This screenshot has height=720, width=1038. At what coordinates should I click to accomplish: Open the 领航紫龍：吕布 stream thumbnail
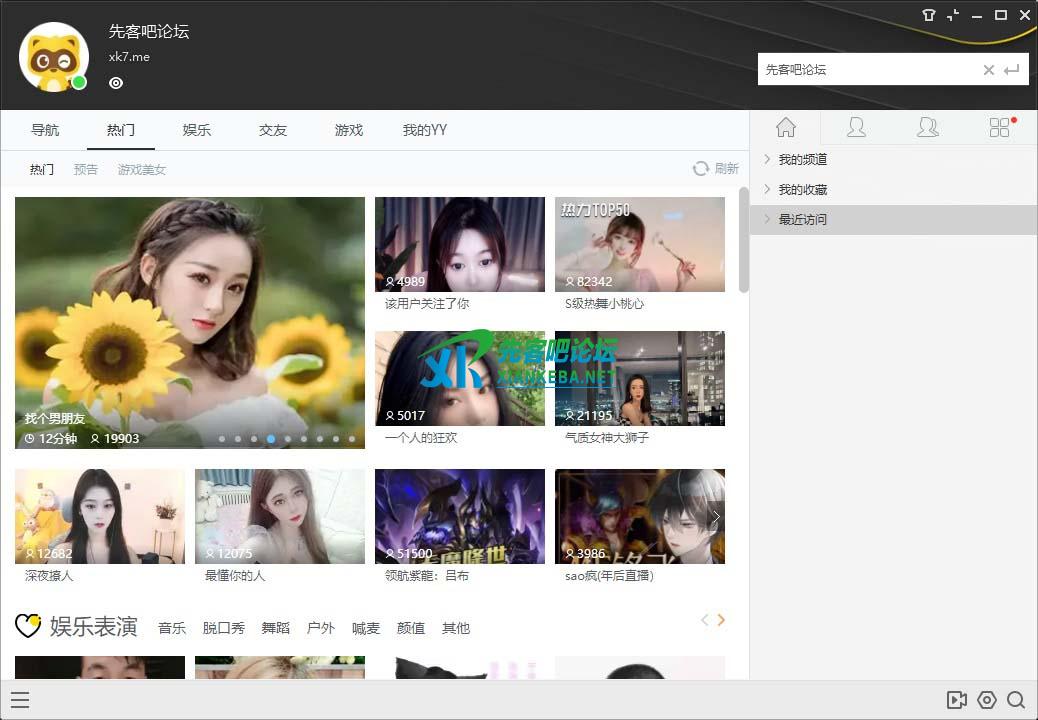(x=460, y=516)
